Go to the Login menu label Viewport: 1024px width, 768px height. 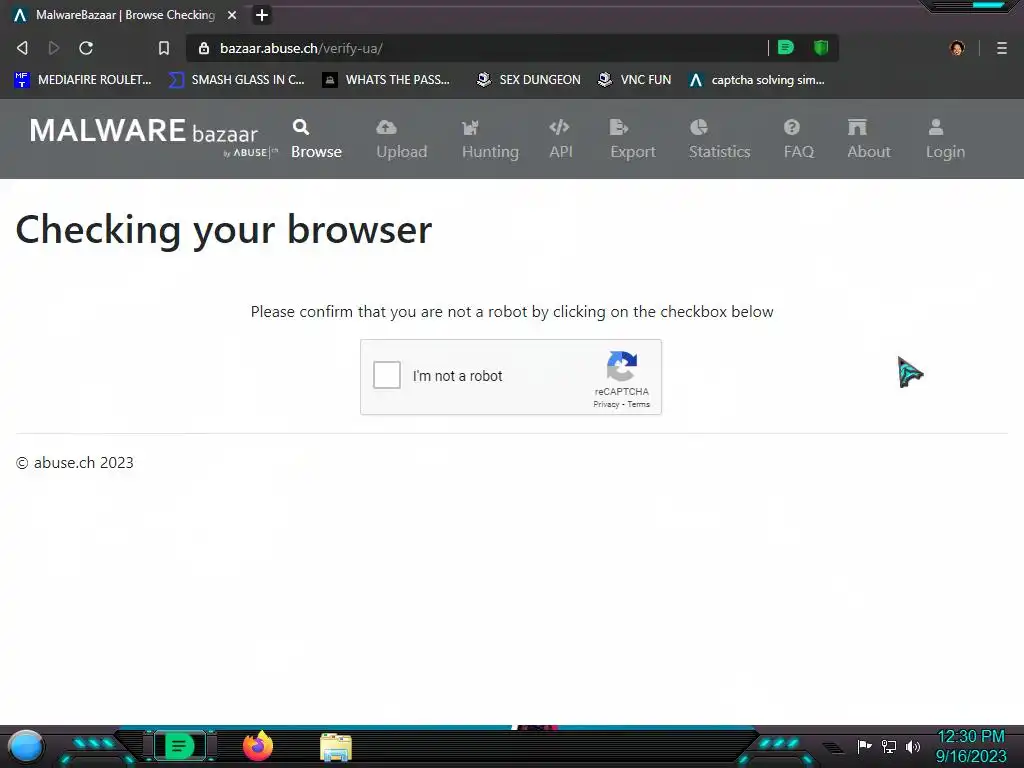point(945,152)
